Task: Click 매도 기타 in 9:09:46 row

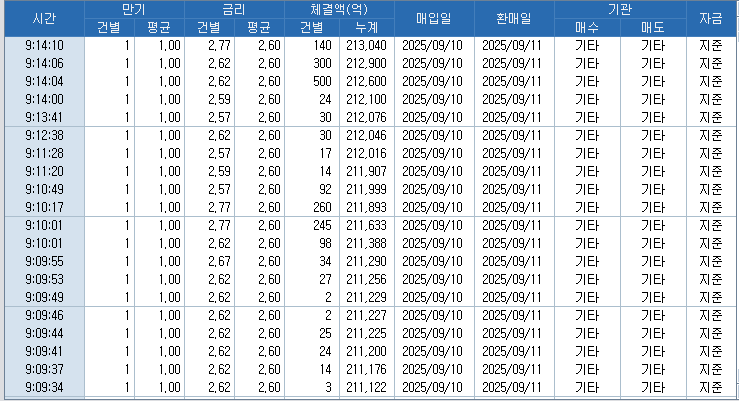Action: pyautogui.click(x=653, y=315)
